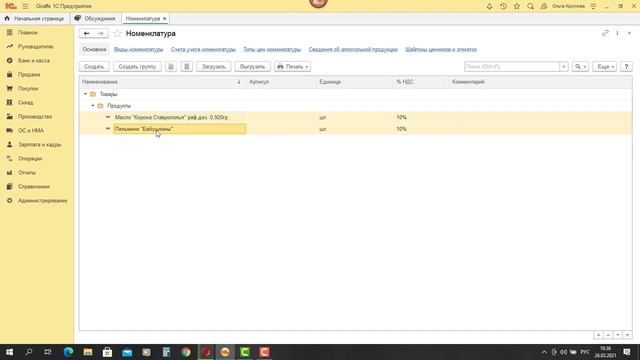The image size is (640, 360).
Task: Open File Explorer from taskbar
Action: 88,352
